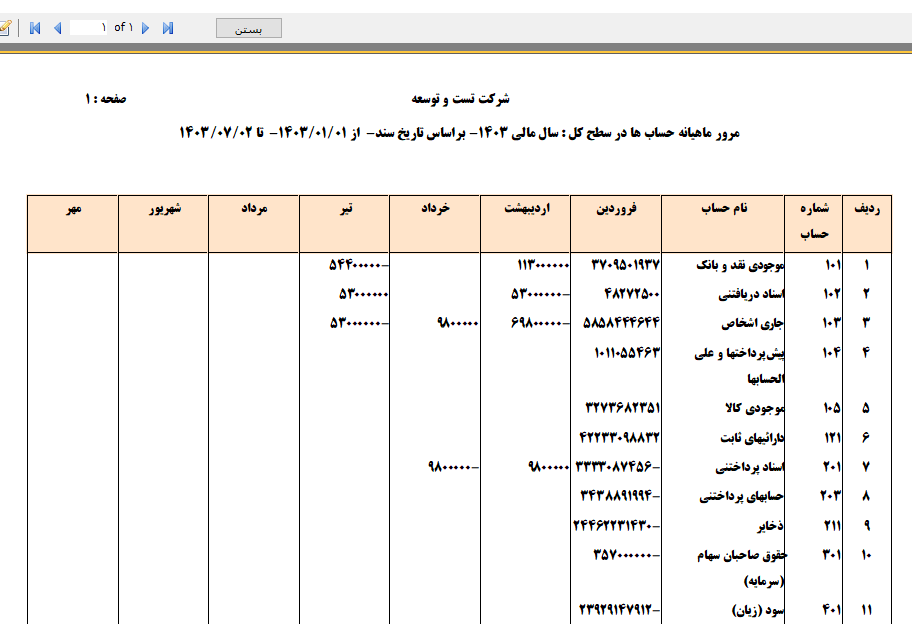Click the ردیف column header
Viewport: 912px width, 624px height.
pos(867,224)
